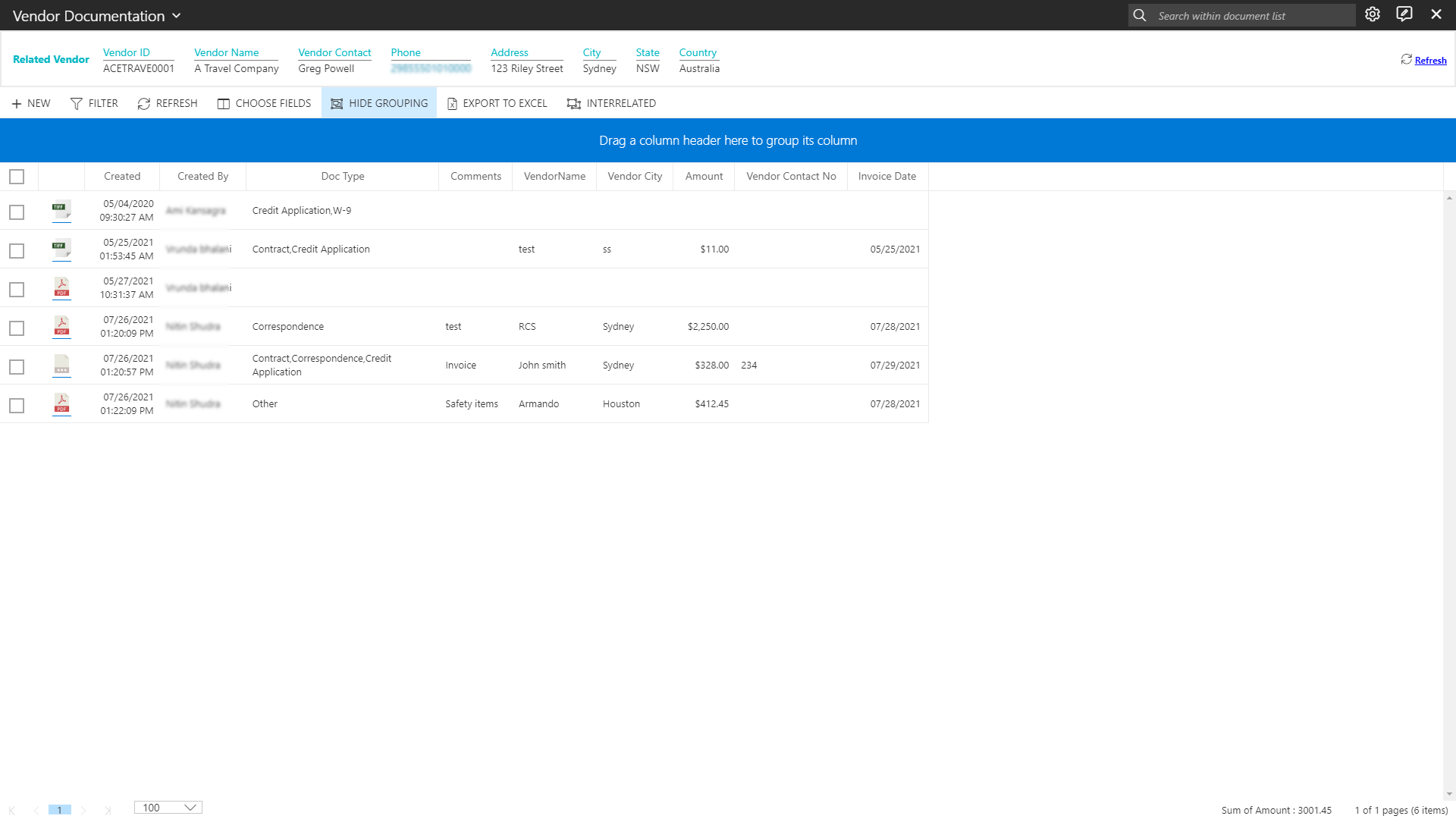Check the Correspondence RCS row checkbox
Screen dimensions: 1456x819
[x=17, y=328]
